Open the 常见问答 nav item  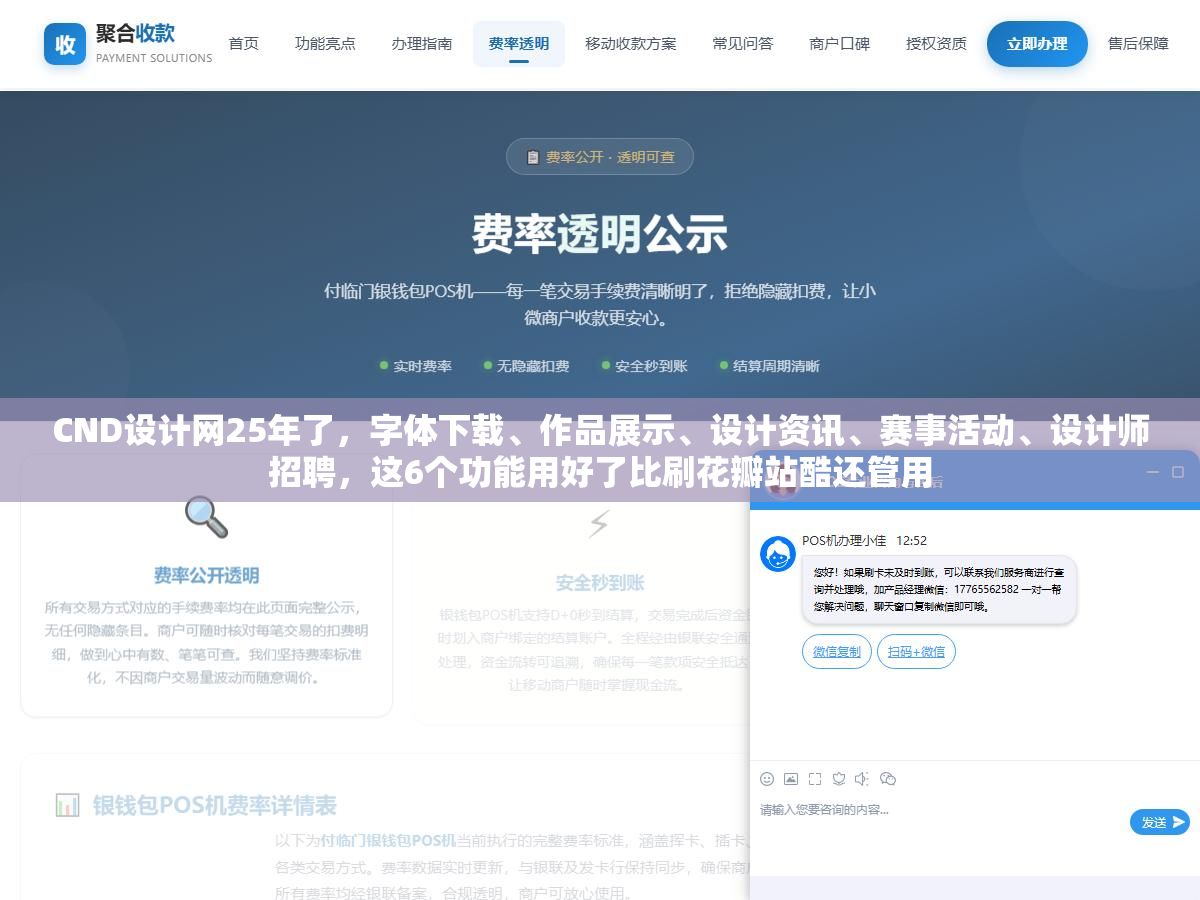pos(743,44)
